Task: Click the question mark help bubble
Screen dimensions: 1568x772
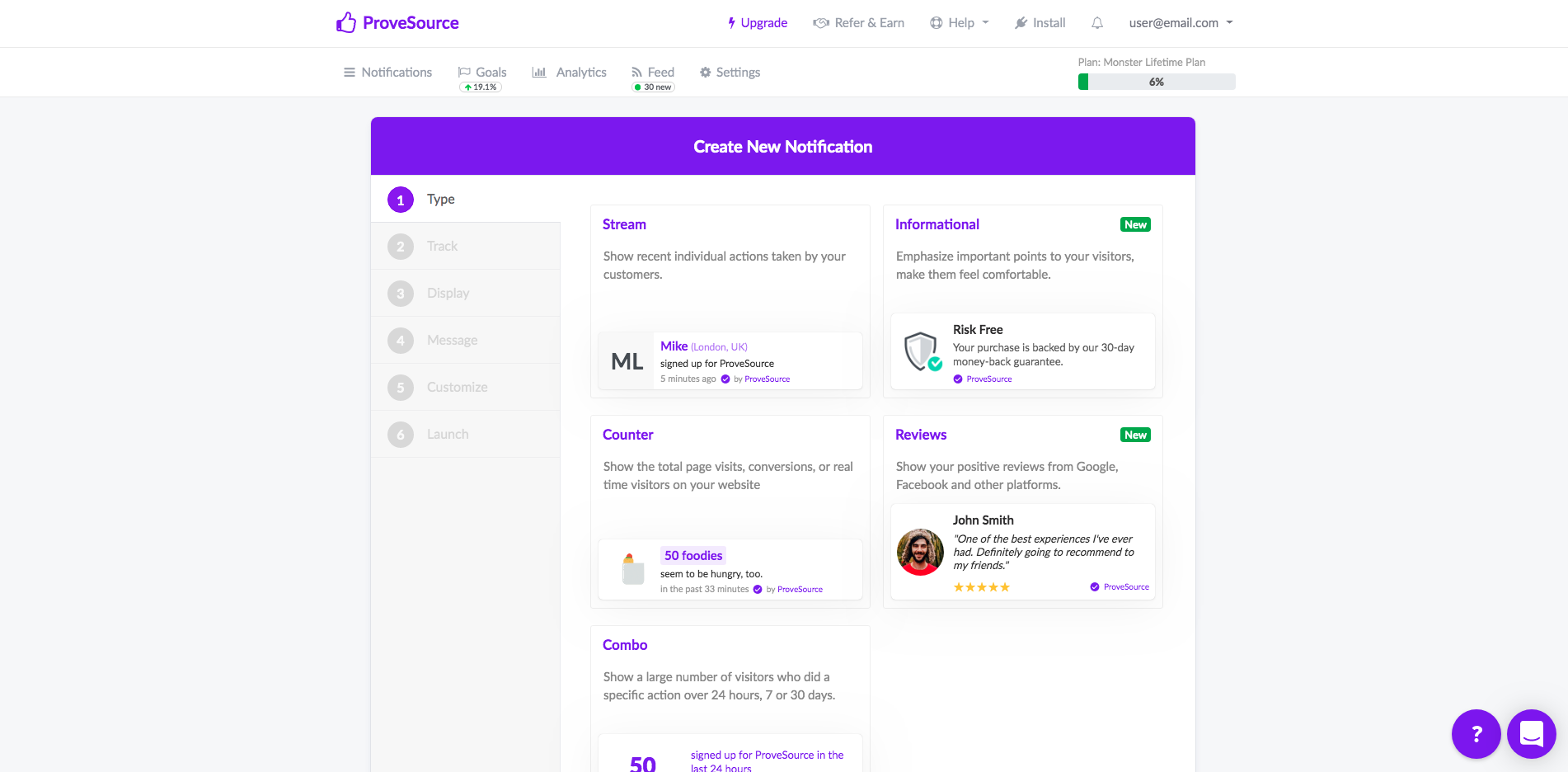Action: (1476, 734)
